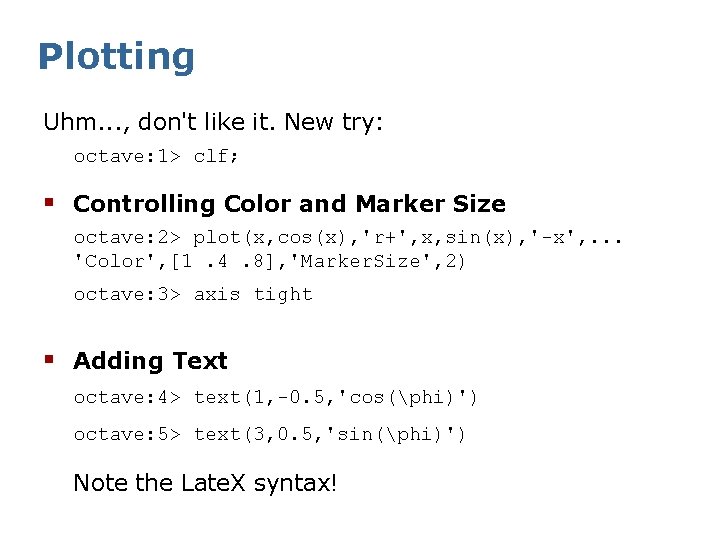Viewport: 720px width, 540px height.
Task: Click the plot(x,cos(x) command line
Action: point(348,238)
